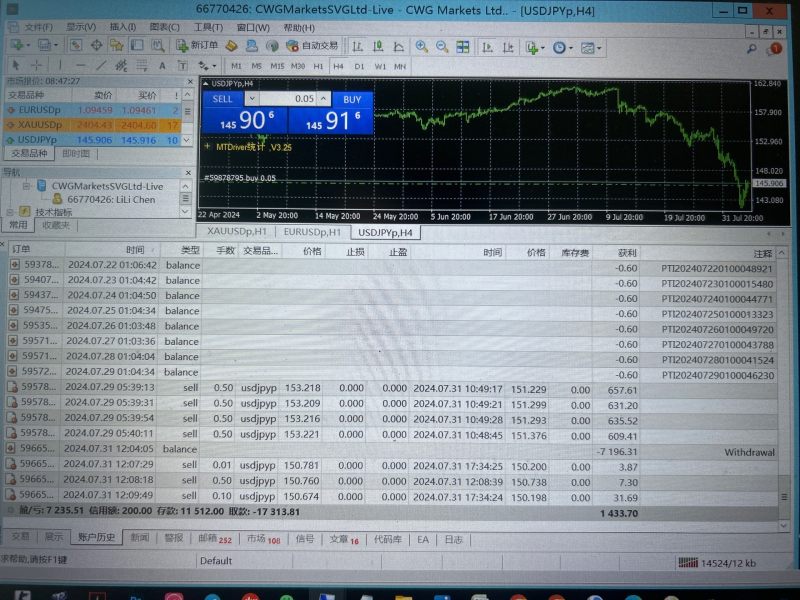Select XAUUSDp row in market watch
This screenshot has width=800, height=600.
[35, 125]
